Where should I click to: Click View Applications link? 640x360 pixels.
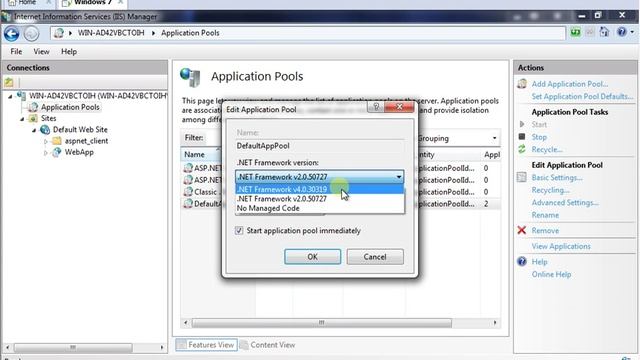point(561,246)
